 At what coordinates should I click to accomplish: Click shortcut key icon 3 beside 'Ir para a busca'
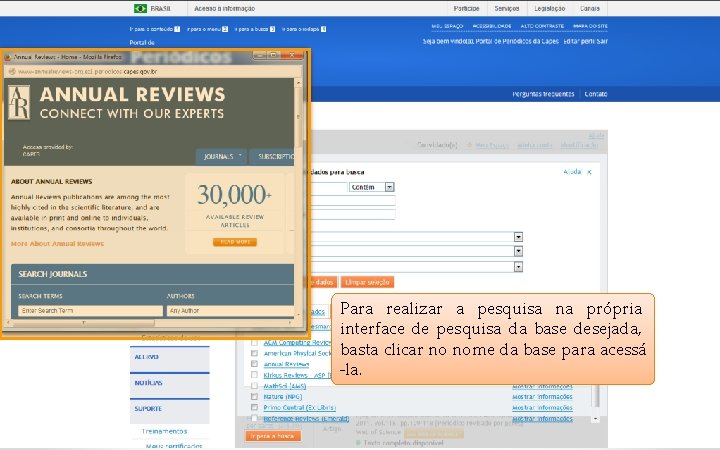272,29
